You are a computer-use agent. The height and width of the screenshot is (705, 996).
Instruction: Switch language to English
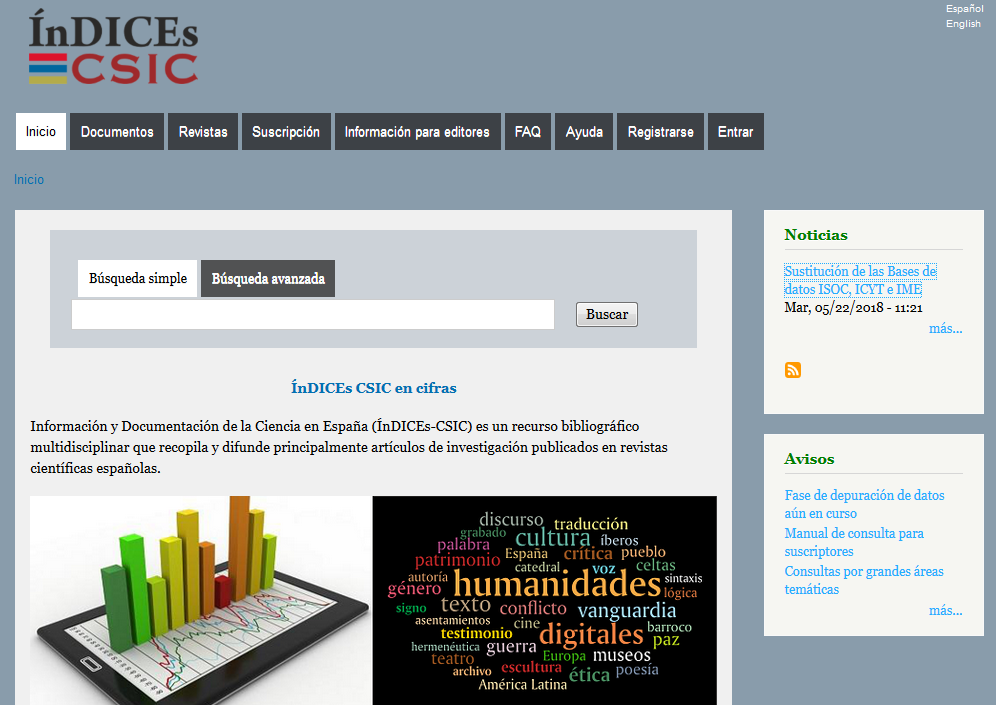point(963,24)
